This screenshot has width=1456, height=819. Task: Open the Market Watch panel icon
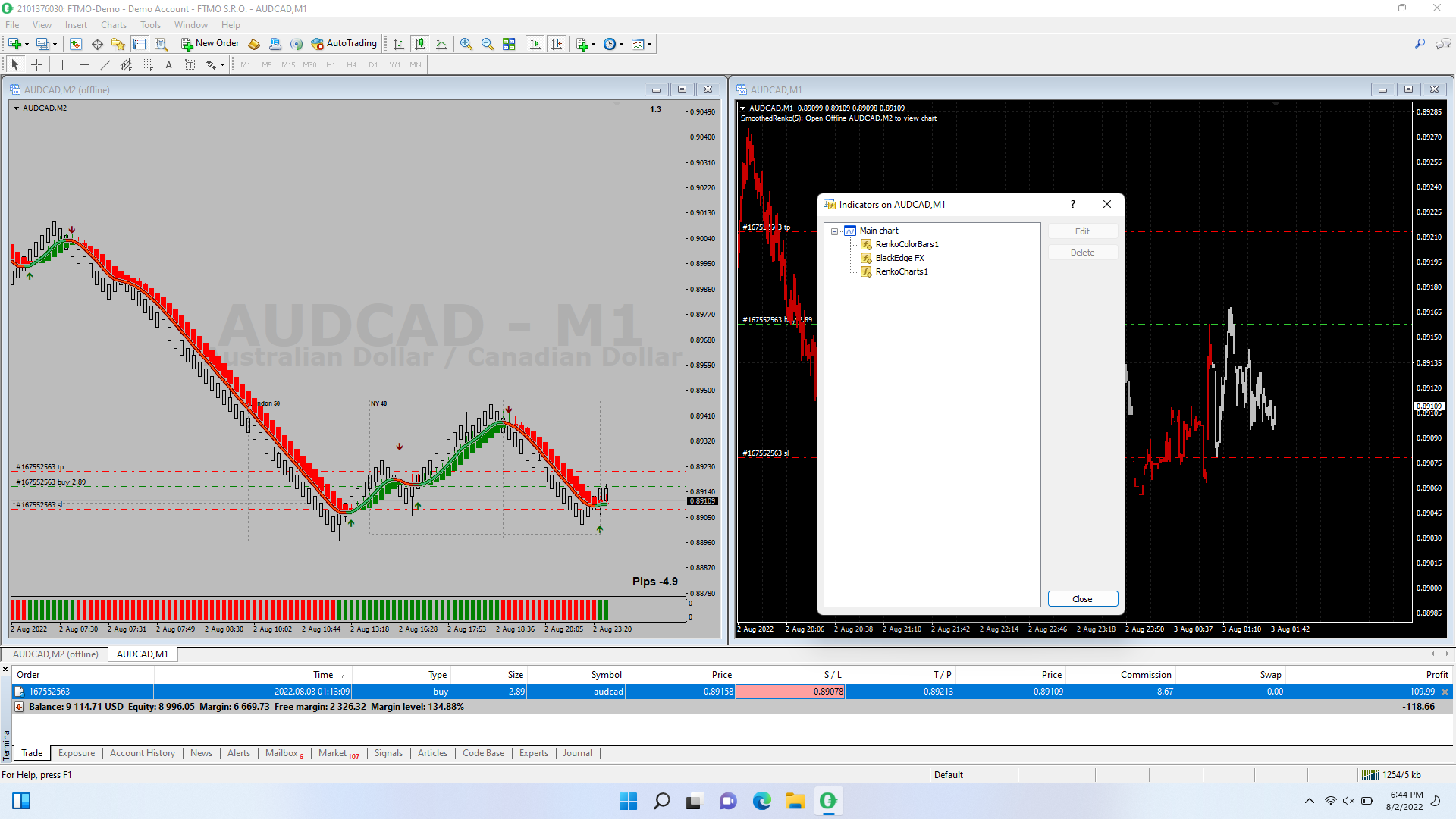point(76,44)
